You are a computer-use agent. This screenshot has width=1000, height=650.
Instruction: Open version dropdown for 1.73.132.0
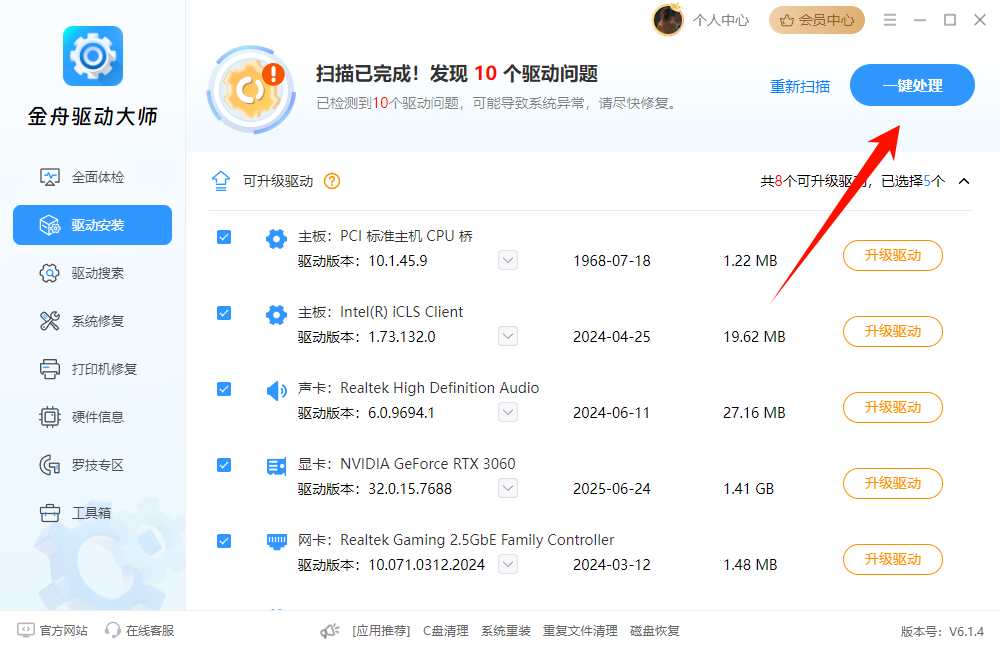pyautogui.click(x=508, y=336)
